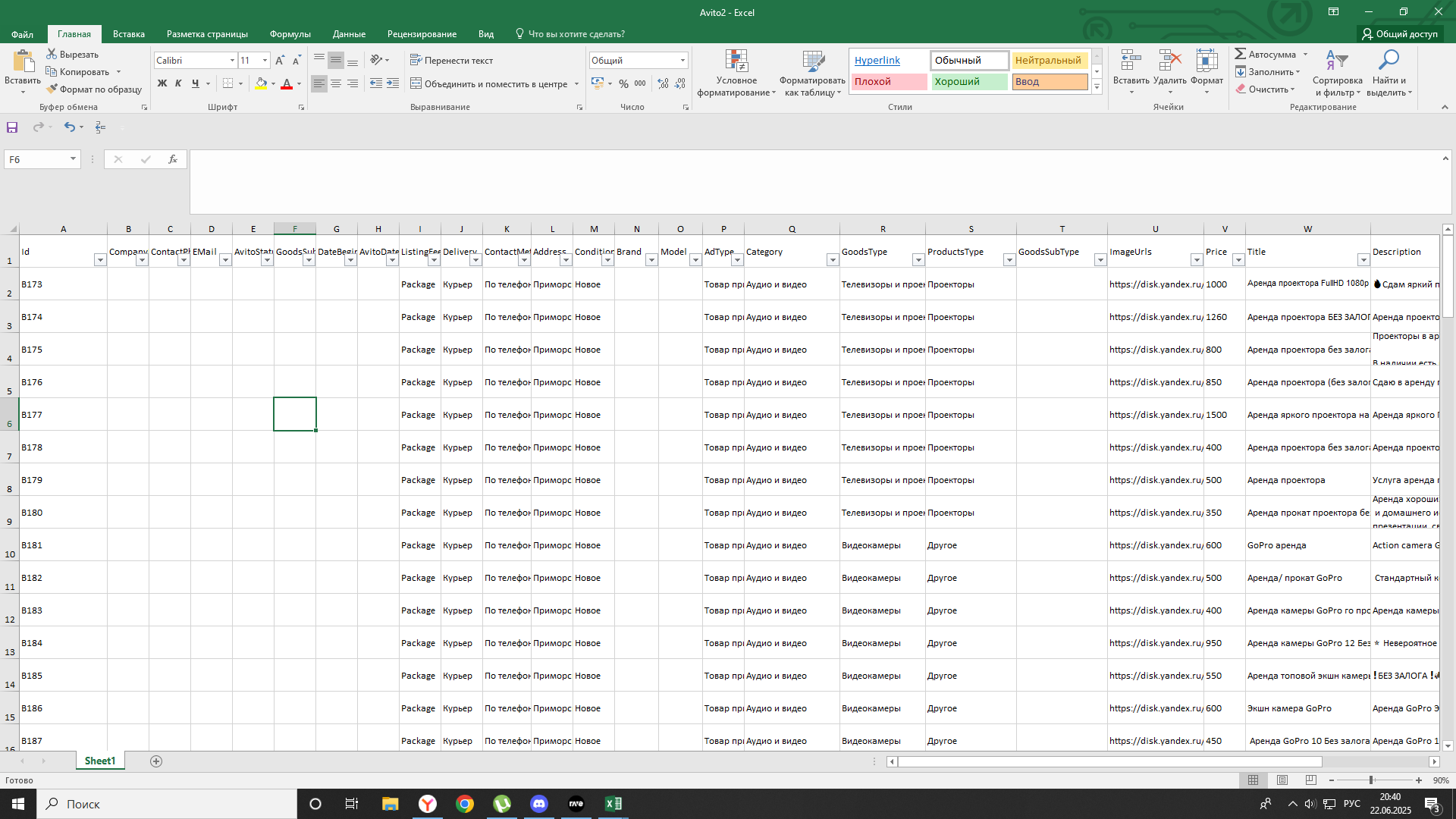Apply cell borders with the Borders icon
Image resolution: width=1456 pixels, height=819 pixels.
[x=227, y=83]
